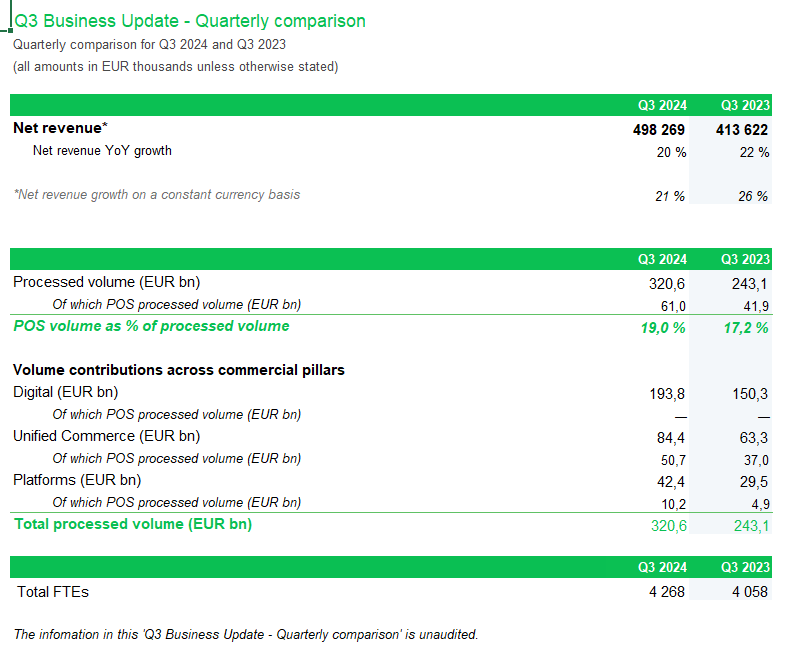
Task: Click 'Volume contributions across commercial pillars' heading
Action: 179,370
